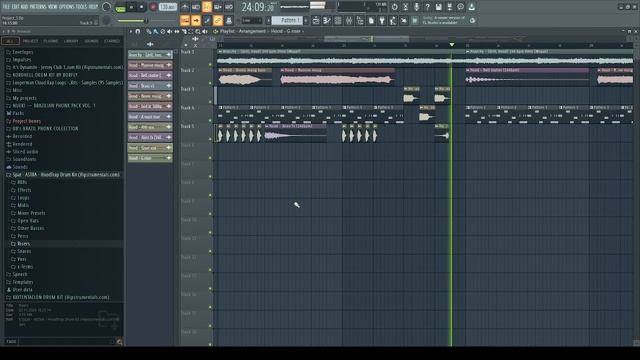Mute Track 5 using its green dot
Viewport: 640px width, 360px height.
coord(210,139)
